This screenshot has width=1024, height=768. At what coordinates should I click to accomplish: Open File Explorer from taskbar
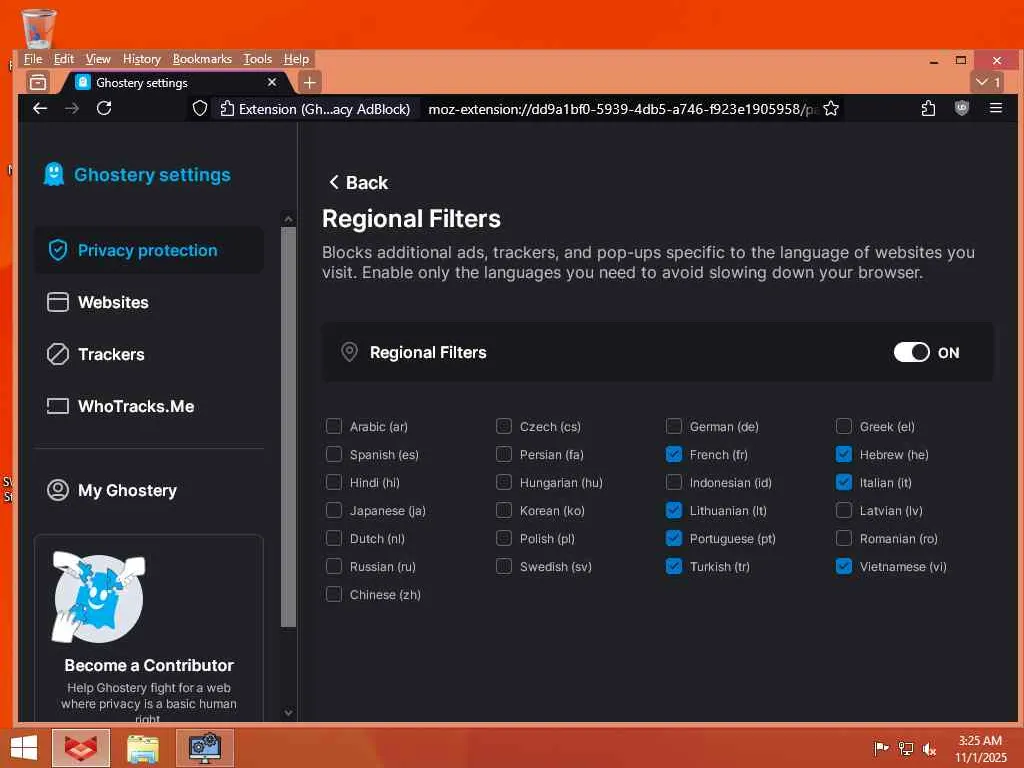click(142, 748)
